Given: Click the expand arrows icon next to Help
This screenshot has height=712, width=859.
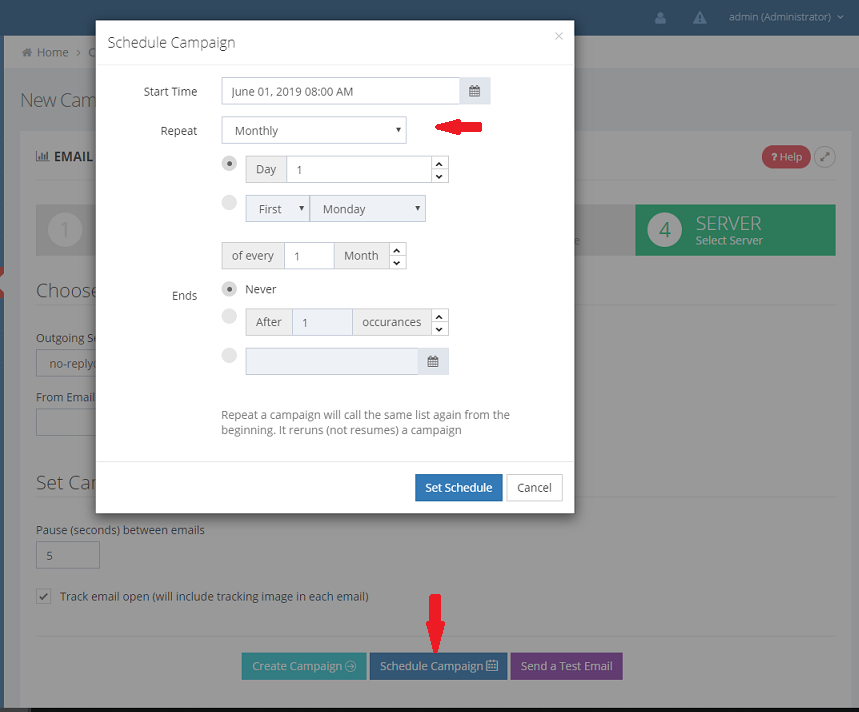Looking at the screenshot, I should (x=824, y=157).
